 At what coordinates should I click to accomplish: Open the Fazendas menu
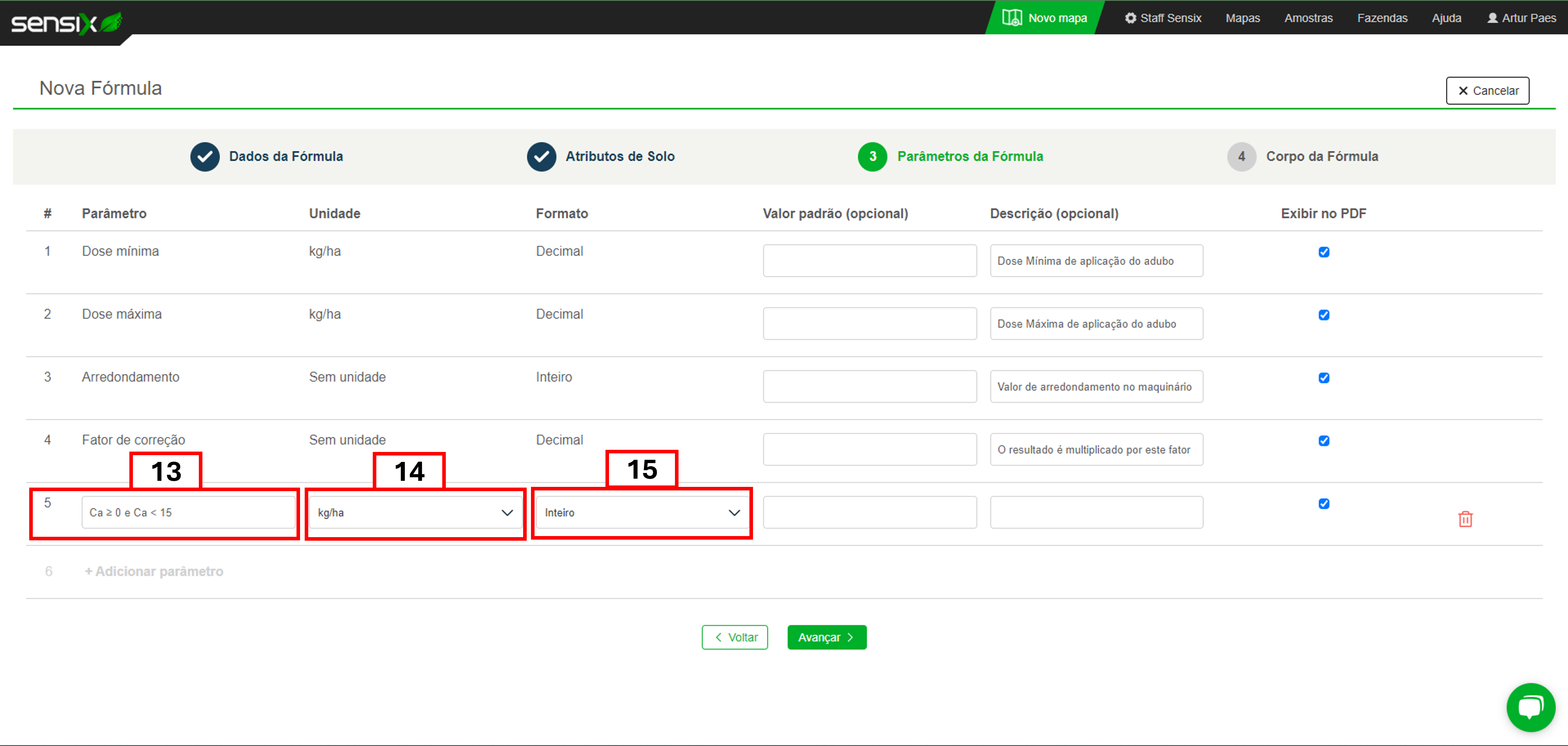(x=1382, y=18)
